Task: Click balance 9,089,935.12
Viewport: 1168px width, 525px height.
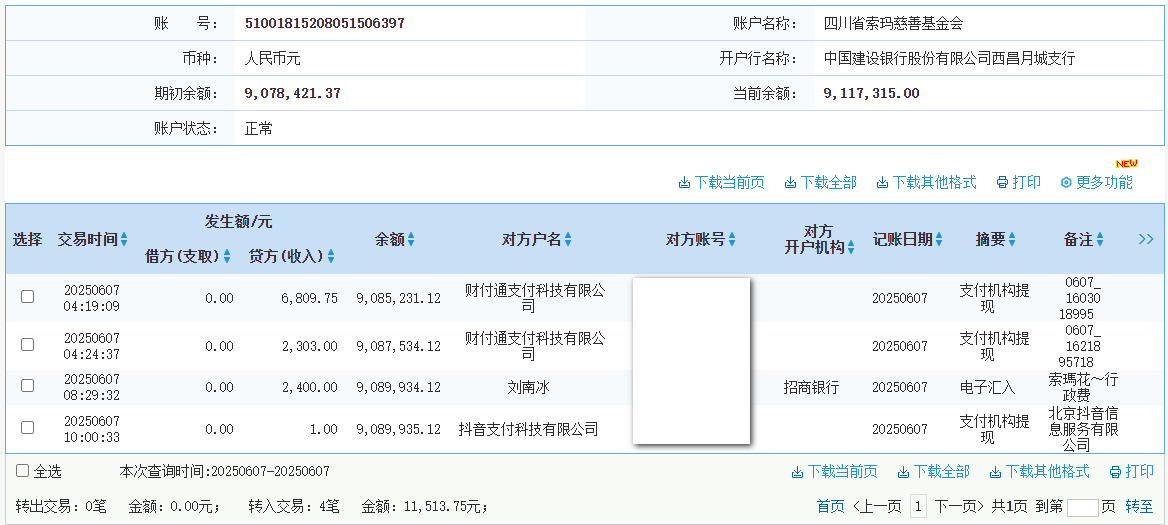Action: [x=399, y=429]
